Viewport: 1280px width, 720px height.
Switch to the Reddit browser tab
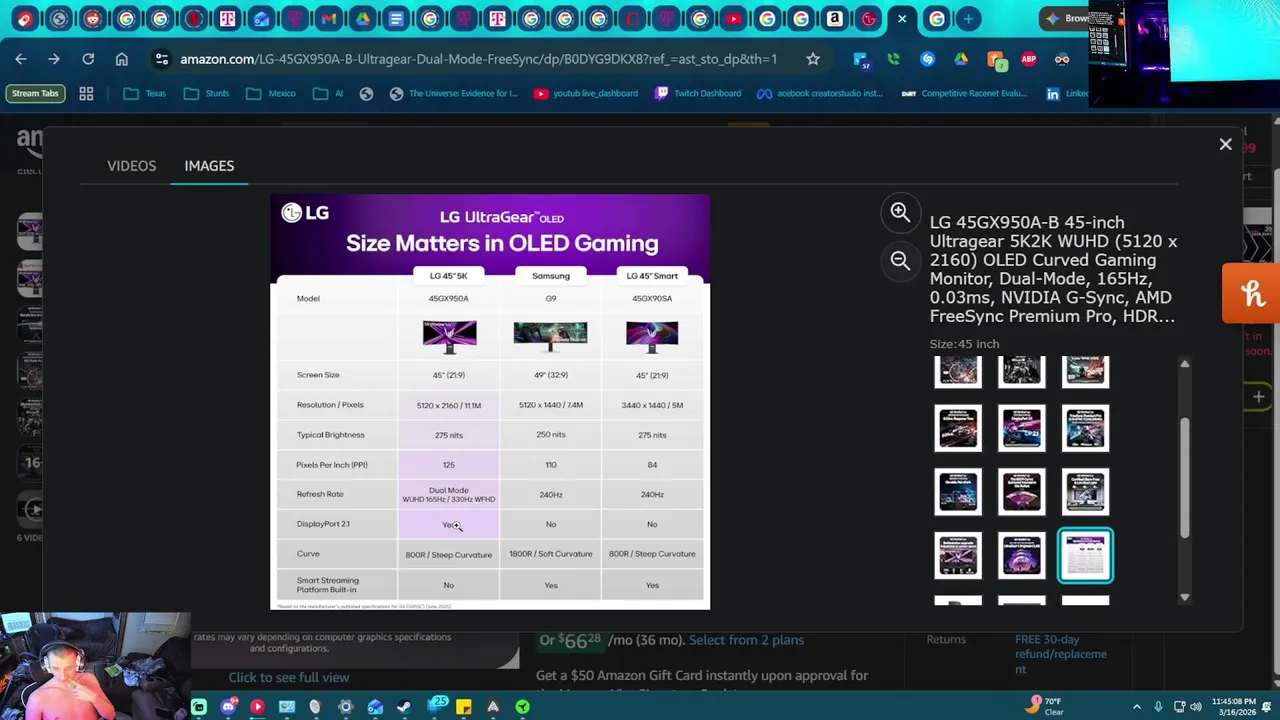point(92,18)
